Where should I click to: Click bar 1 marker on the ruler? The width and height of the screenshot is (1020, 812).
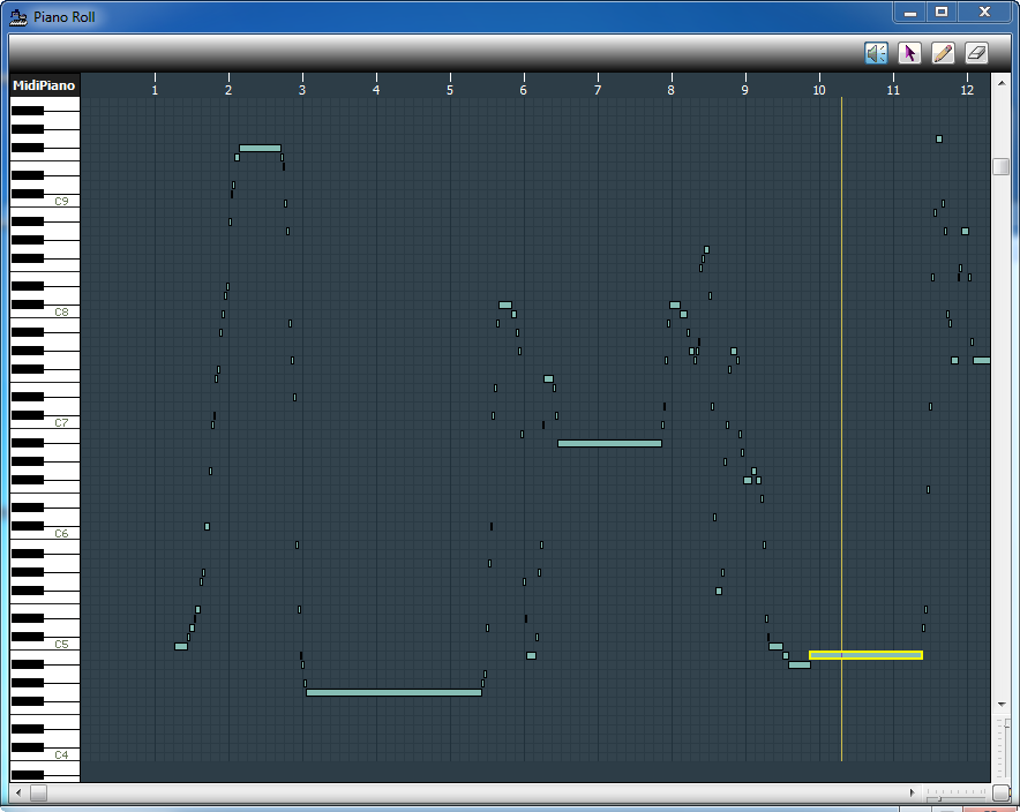point(155,90)
